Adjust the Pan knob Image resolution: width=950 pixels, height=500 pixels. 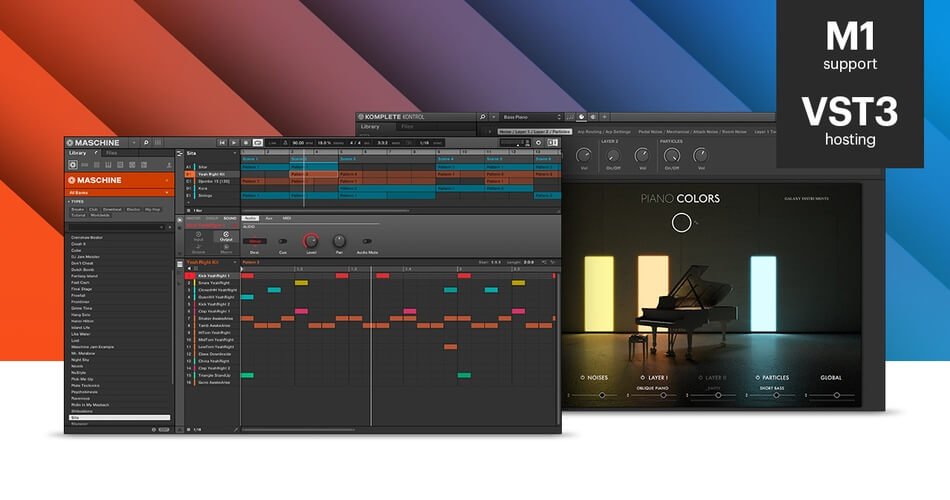(339, 241)
